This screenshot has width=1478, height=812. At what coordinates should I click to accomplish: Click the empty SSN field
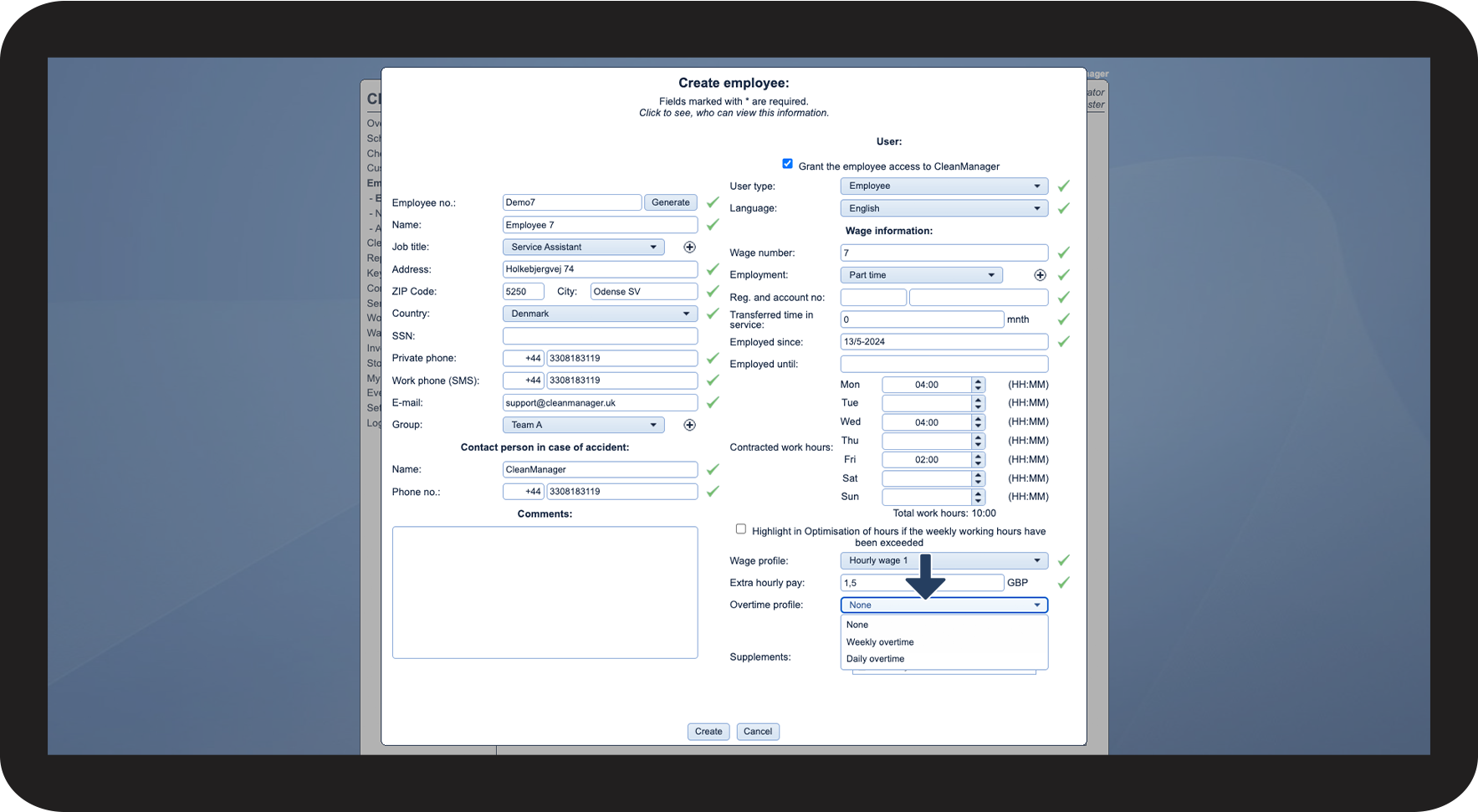[600, 336]
